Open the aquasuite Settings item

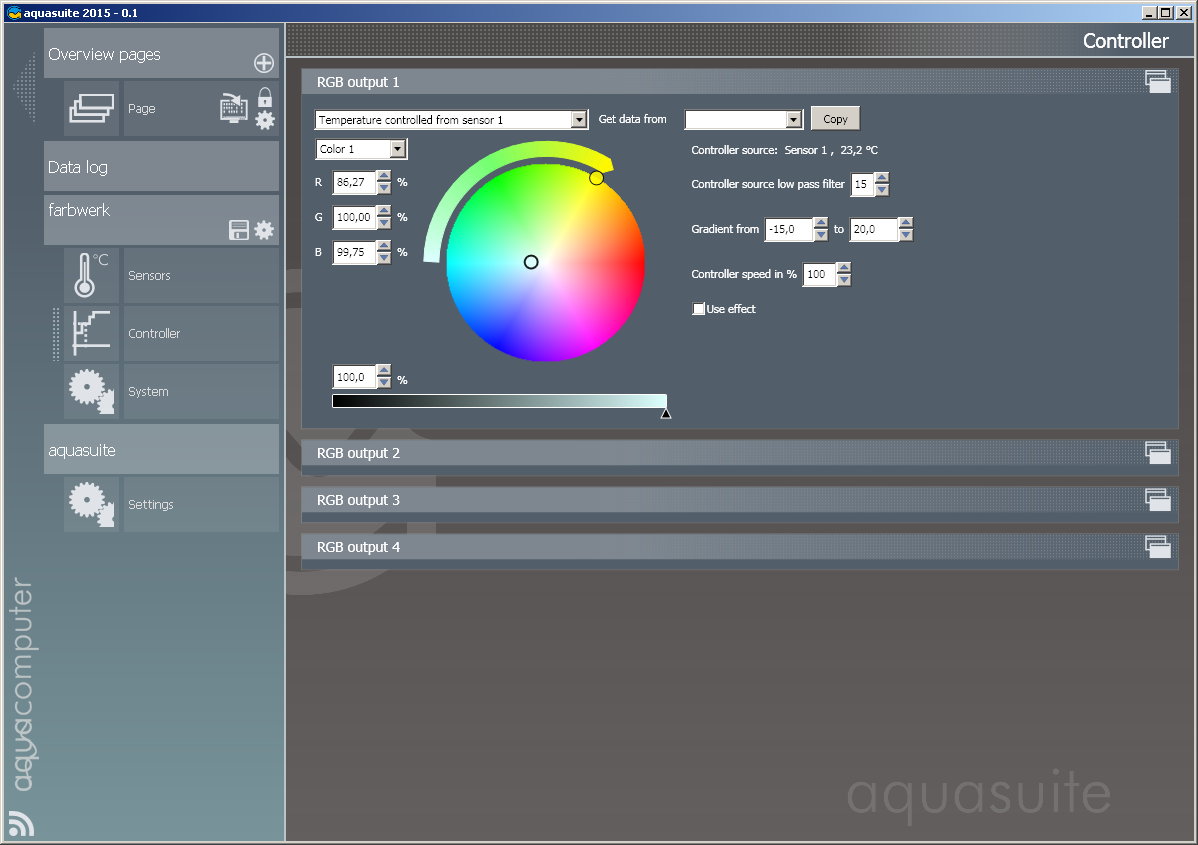(201, 504)
